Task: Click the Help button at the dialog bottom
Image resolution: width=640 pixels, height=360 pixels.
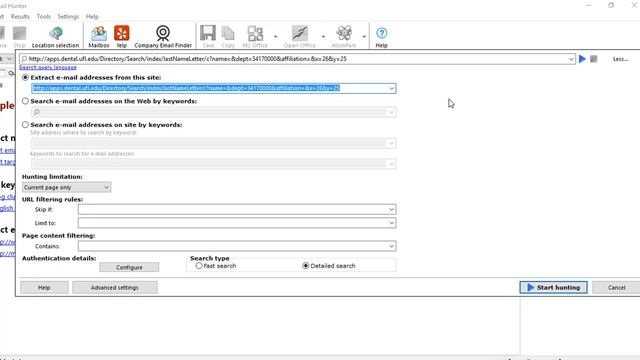Action: [44, 287]
